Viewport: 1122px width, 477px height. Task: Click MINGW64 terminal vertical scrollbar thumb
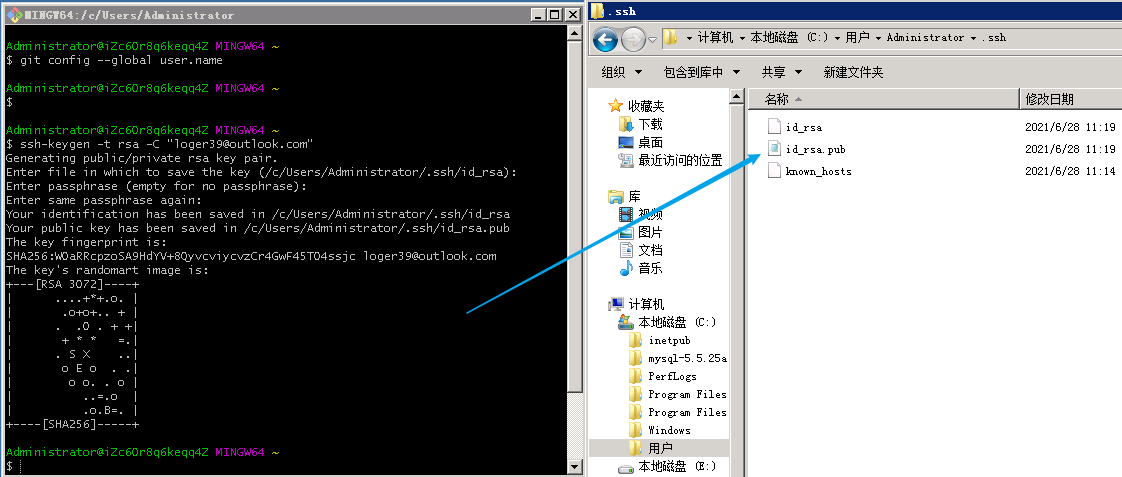click(574, 215)
